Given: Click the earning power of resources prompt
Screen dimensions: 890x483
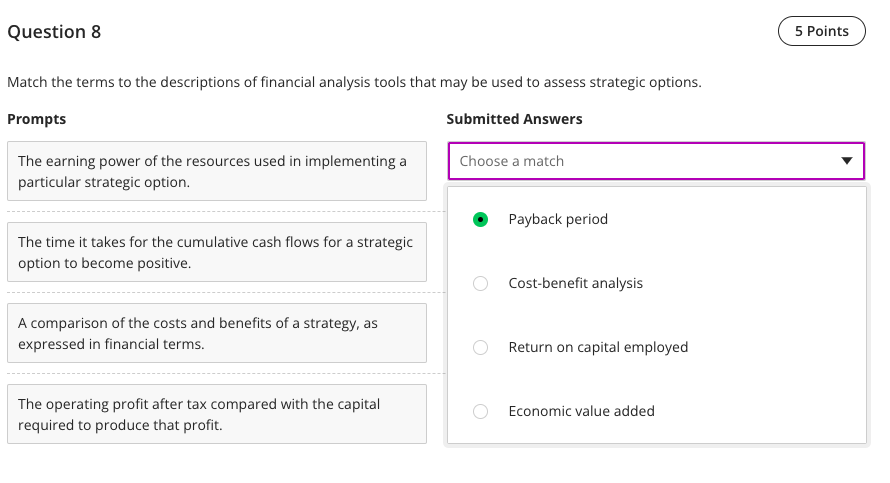Looking at the screenshot, I should (x=216, y=171).
